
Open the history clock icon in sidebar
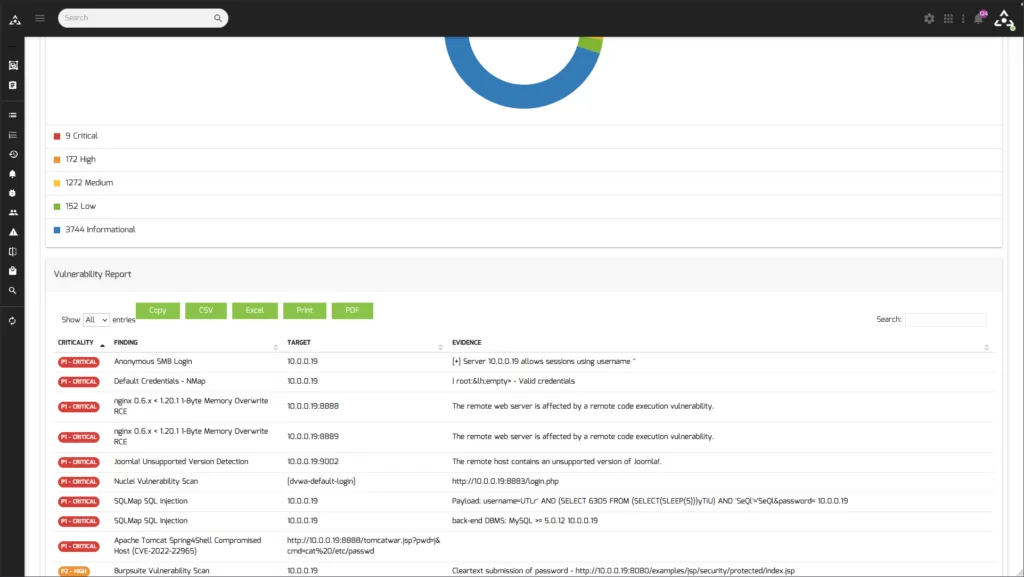[x=13, y=155]
